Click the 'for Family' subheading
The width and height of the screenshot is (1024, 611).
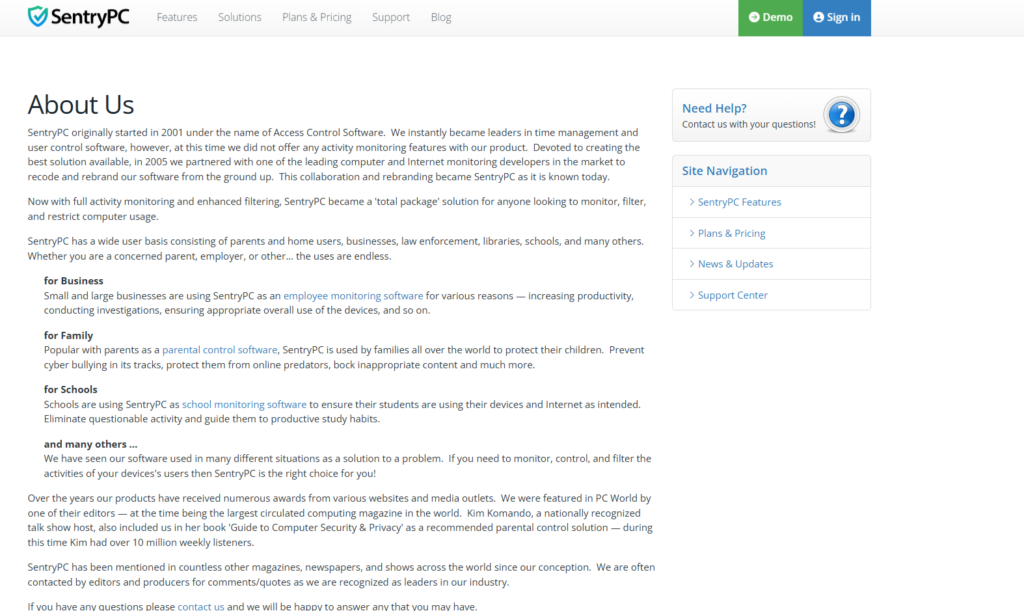point(69,336)
